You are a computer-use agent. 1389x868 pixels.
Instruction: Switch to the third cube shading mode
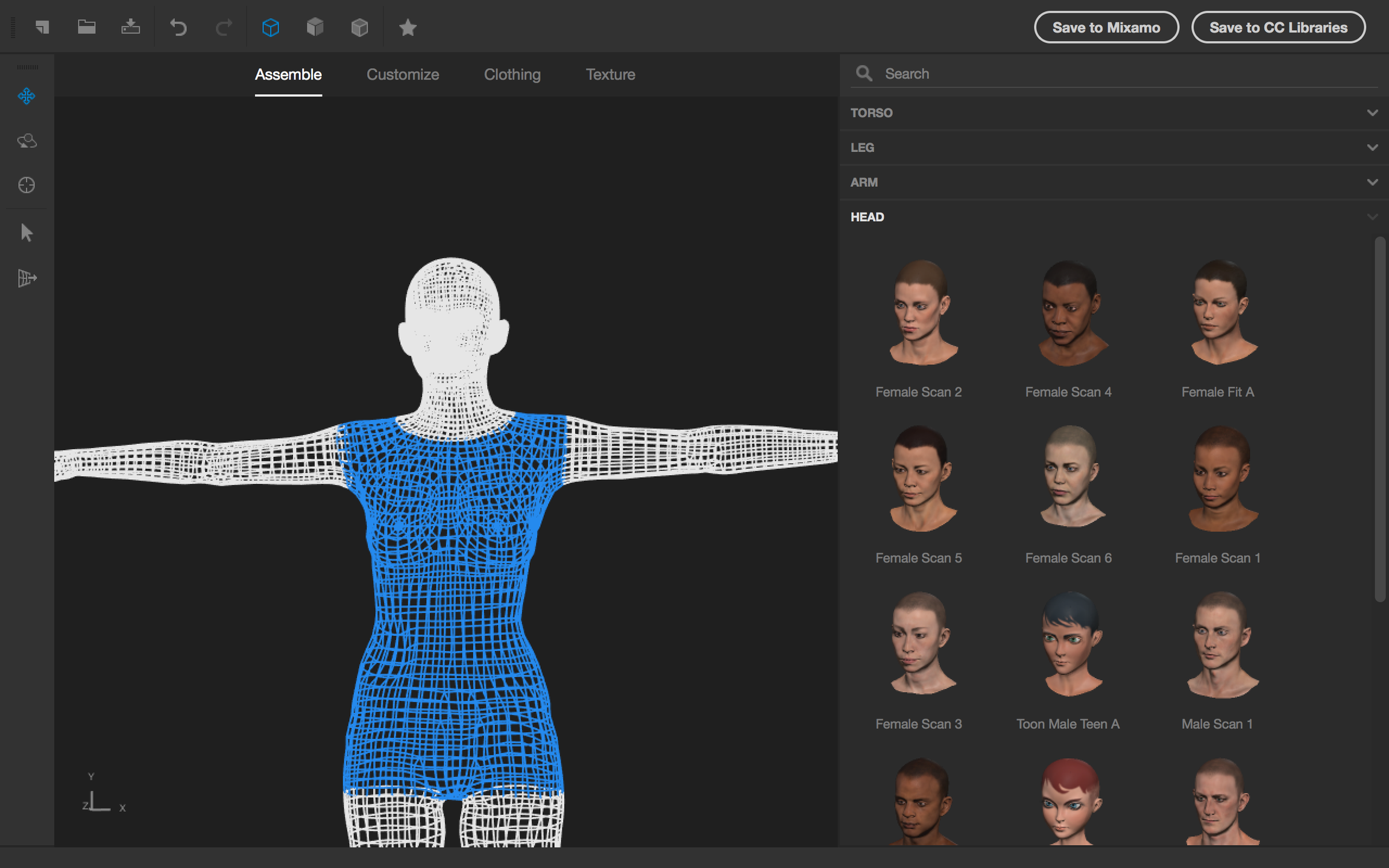point(359,28)
